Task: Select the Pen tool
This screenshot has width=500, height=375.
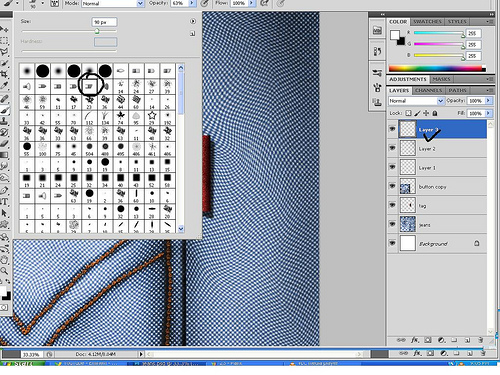Action: click(x=4, y=190)
